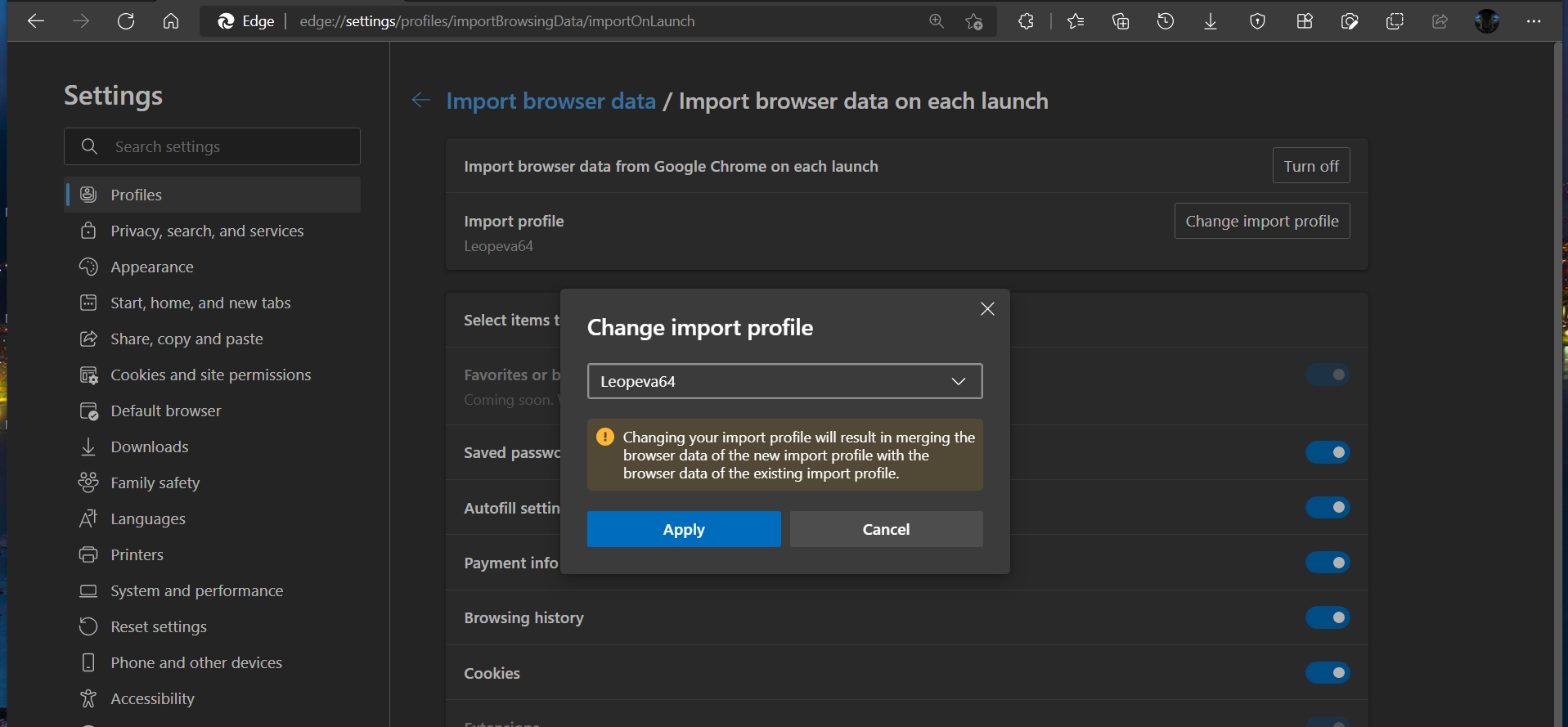The height and width of the screenshot is (727, 1568).
Task: Click the Apply button
Action: click(684, 529)
